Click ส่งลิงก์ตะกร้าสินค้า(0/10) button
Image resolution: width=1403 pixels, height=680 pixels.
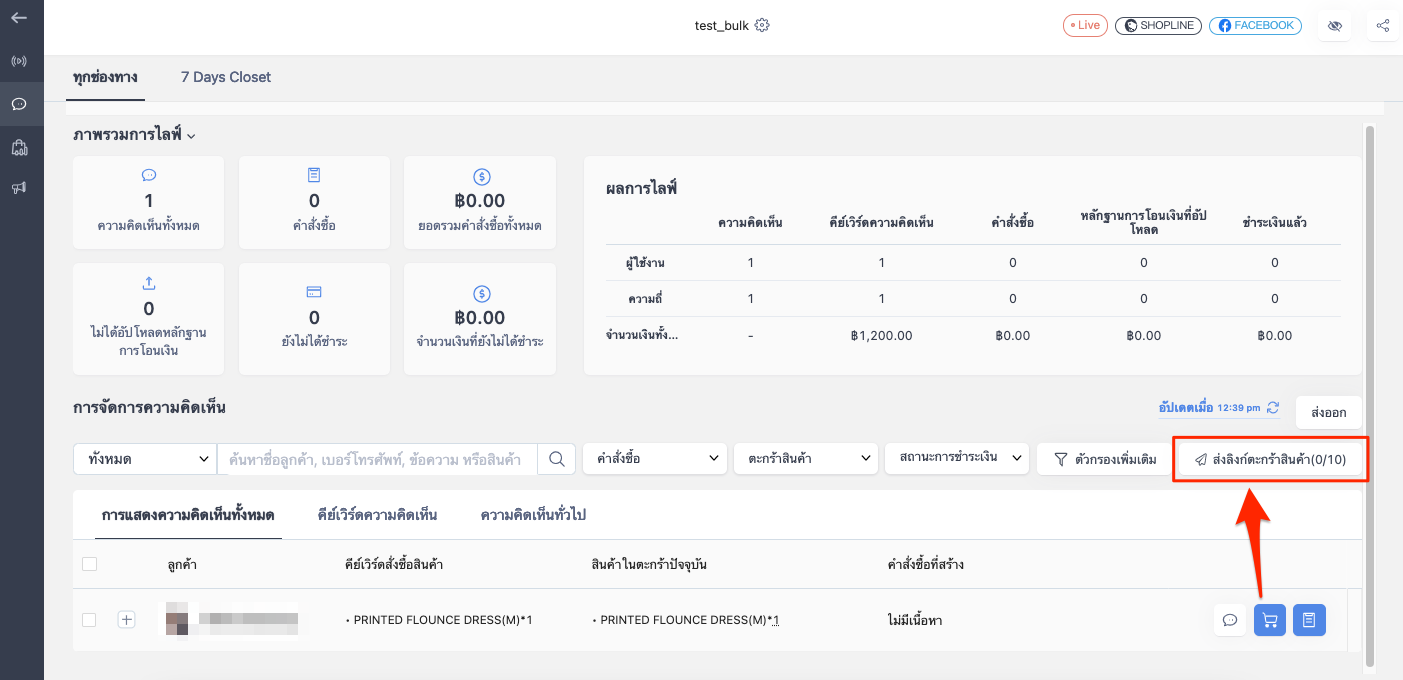pyautogui.click(x=1270, y=459)
